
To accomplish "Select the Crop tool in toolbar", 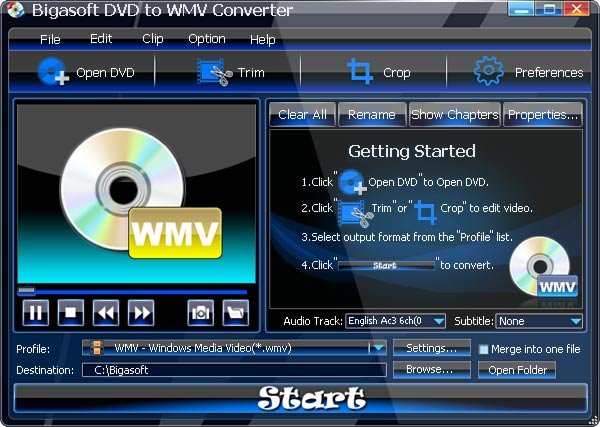I will tap(360, 71).
